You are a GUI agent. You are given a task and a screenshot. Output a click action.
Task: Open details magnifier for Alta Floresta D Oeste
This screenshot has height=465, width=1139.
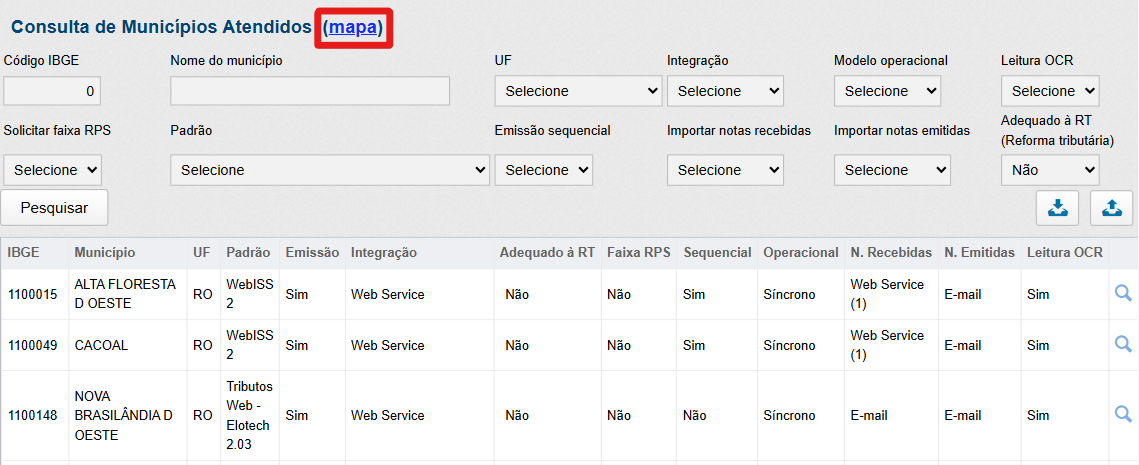click(1122, 293)
